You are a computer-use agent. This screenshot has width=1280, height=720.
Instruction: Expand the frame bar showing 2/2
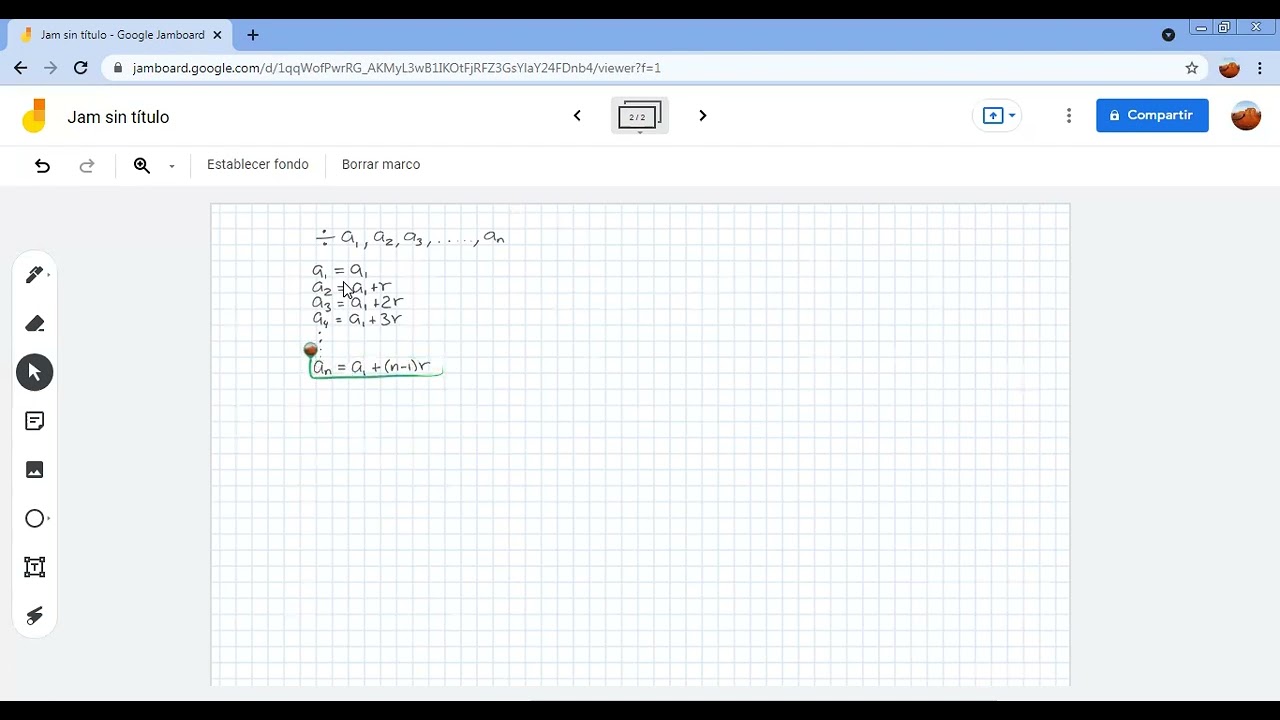639,117
